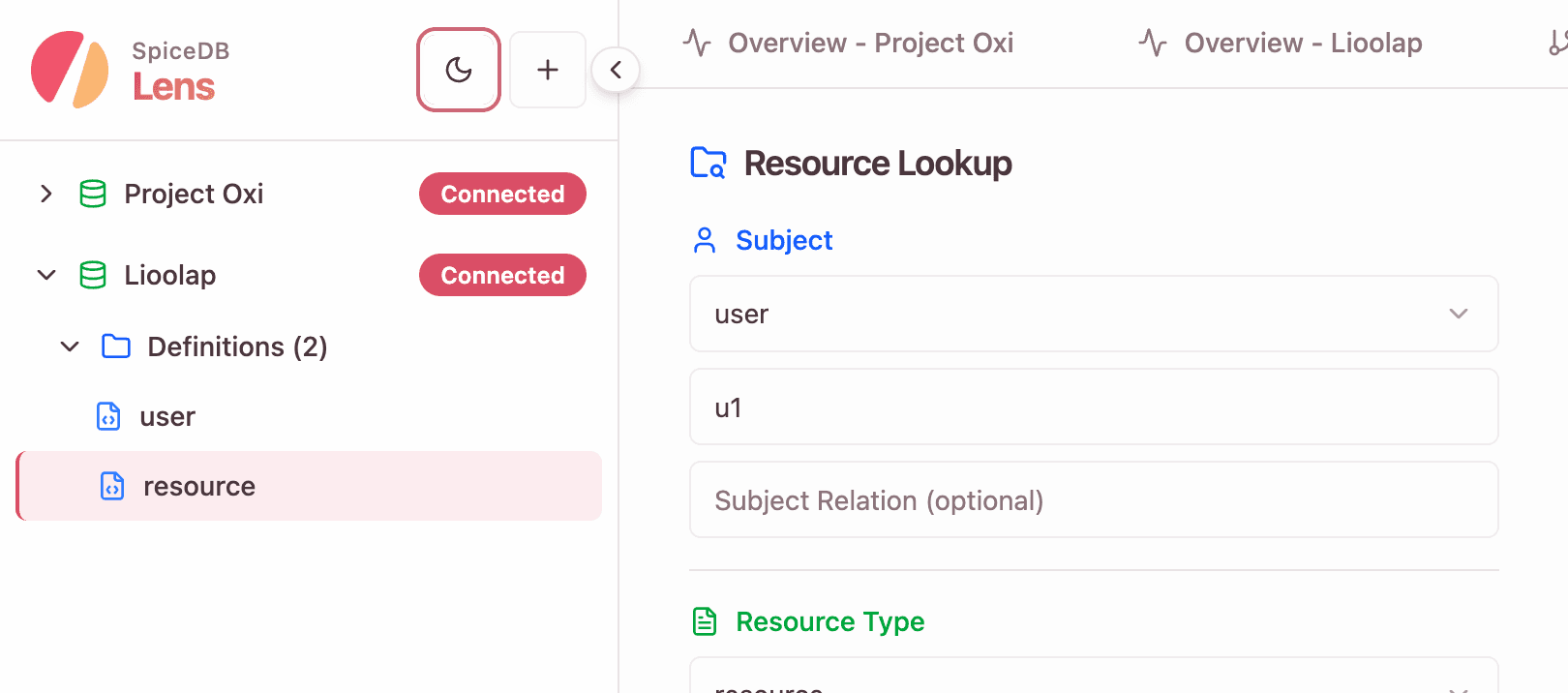Click the subject ID field containing u1
1568x693 pixels.
pyautogui.click(x=1093, y=407)
